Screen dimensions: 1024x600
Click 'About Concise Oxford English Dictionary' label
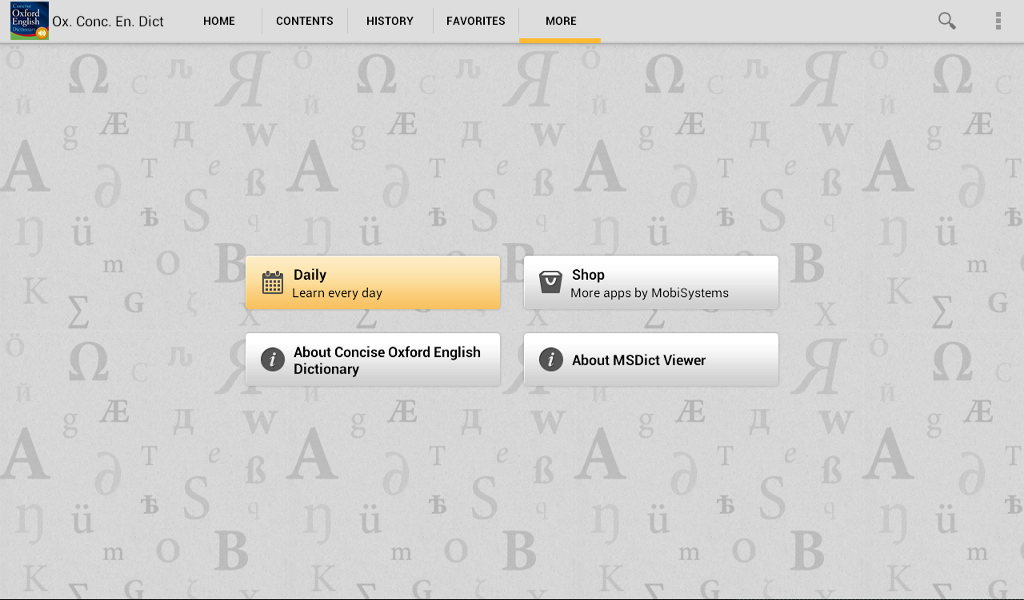[387, 360]
